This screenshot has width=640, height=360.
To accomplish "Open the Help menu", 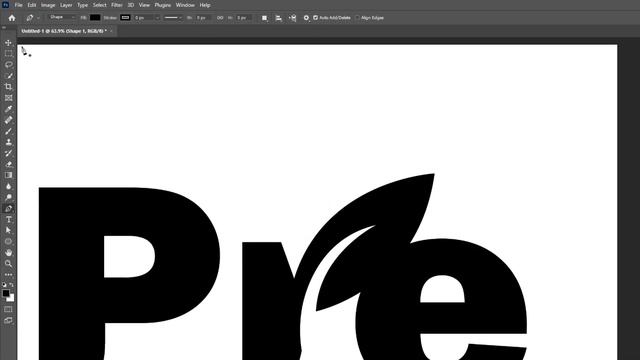I will (205, 5).
